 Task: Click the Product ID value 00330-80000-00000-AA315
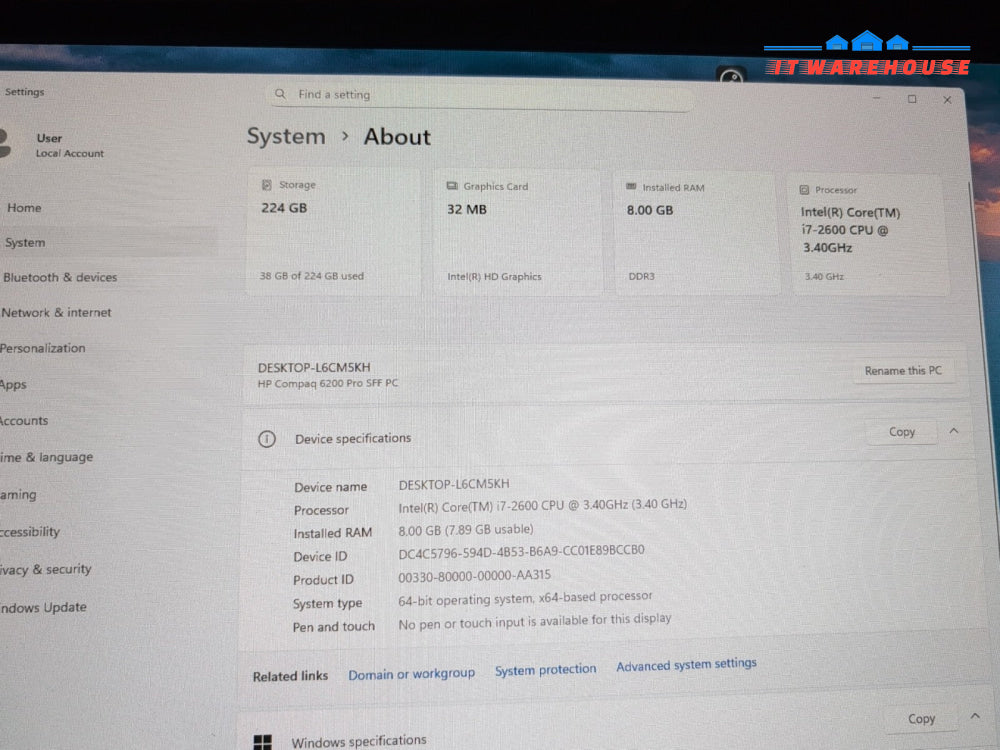[x=474, y=576]
